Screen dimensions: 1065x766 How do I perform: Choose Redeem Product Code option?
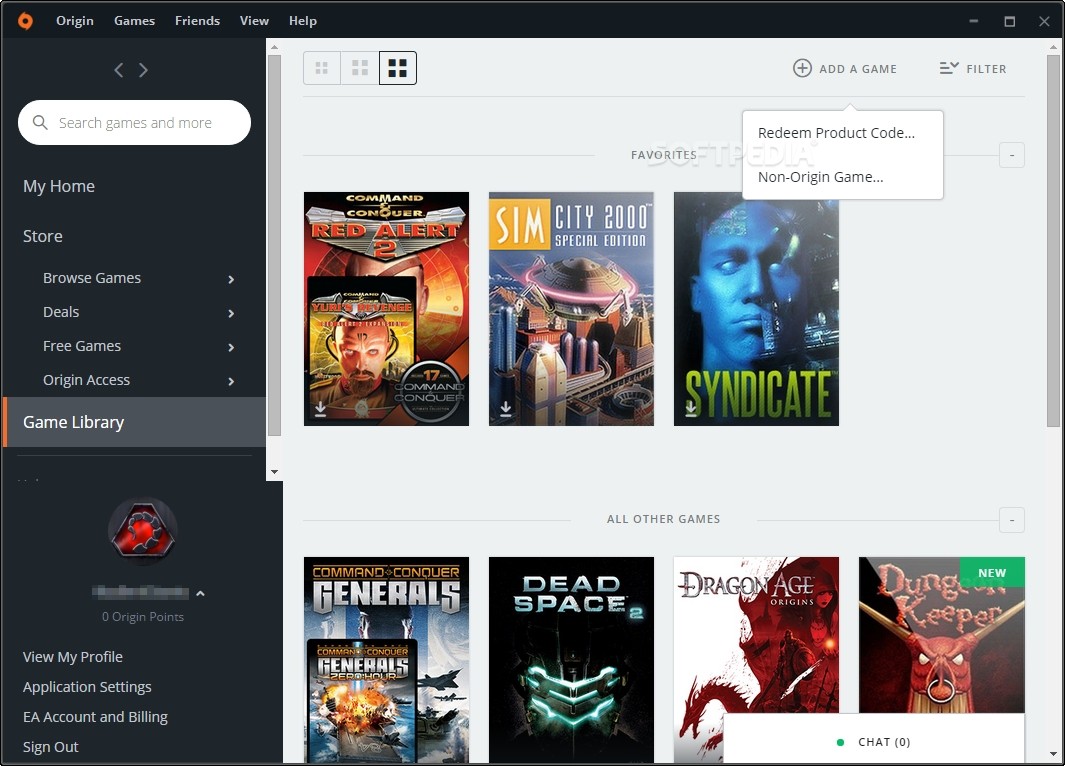tap(836, 133)
